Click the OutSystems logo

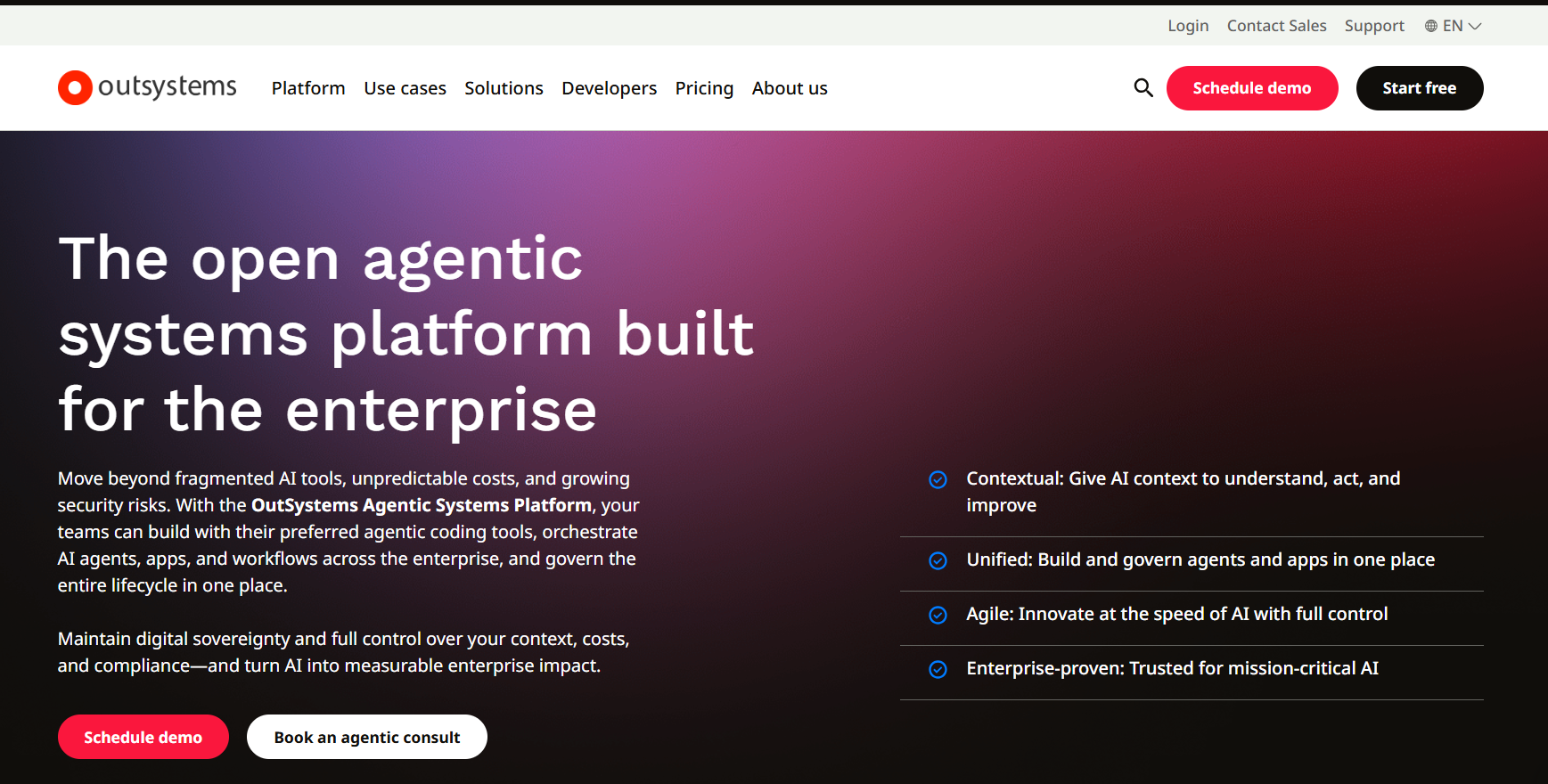[147, 87]
